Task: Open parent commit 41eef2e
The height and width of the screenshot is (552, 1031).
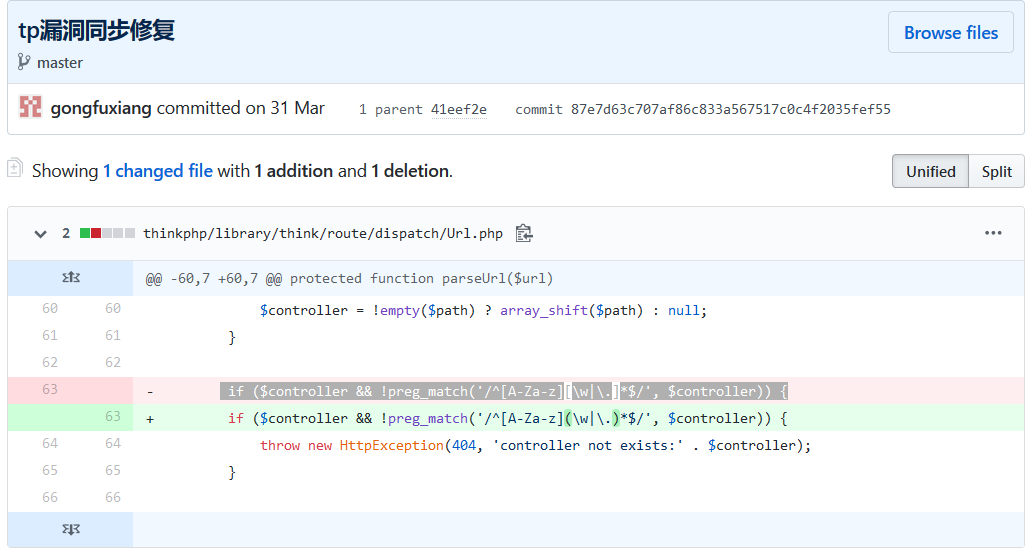Action: click(x=458, y=109)
